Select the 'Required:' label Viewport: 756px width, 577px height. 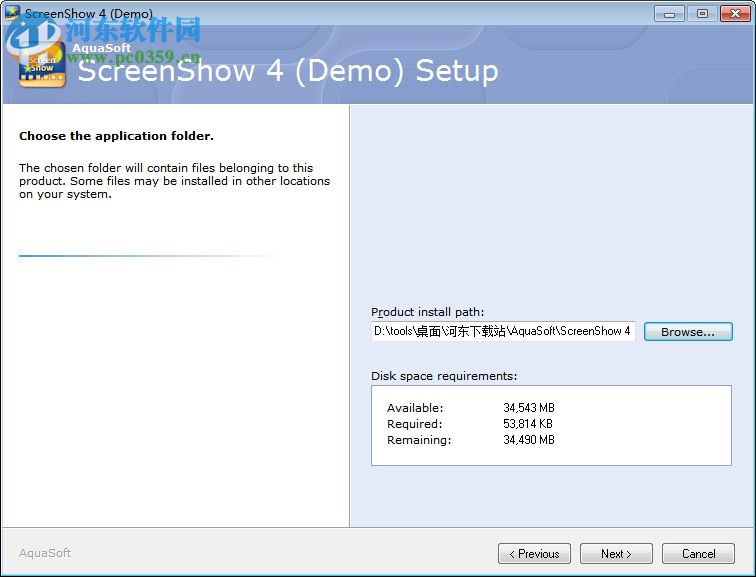[x=414, y=424]
